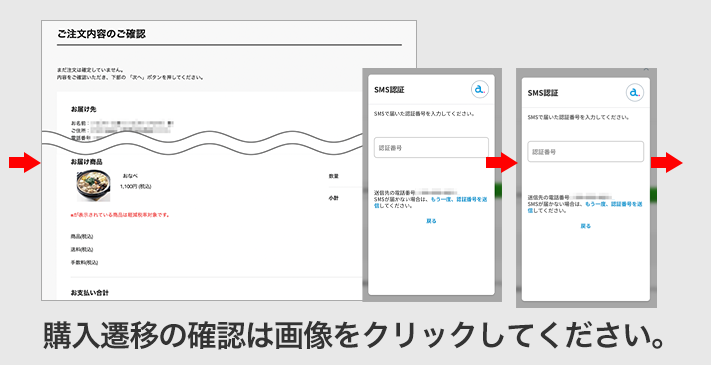Viewport: 711px width, 365px height.
Task: Click the logo icon in the first SMS認証 panel
Action: [x=479, y=89]
